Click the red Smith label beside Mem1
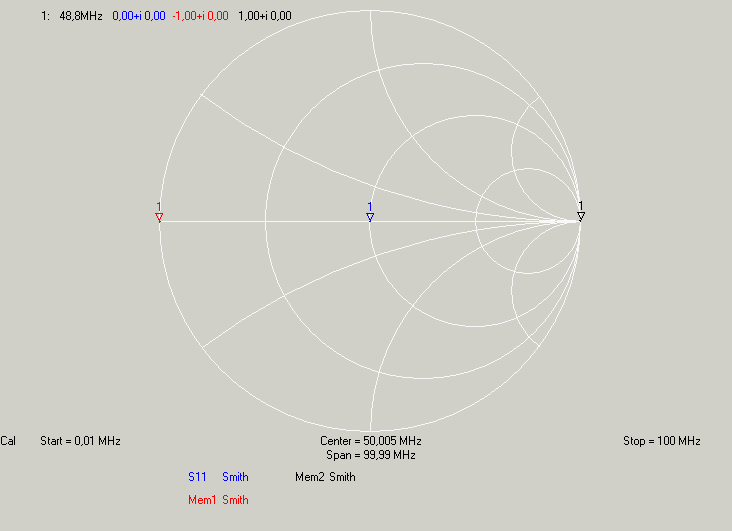Viewport: 732px width, 531px height. point(235,500)
